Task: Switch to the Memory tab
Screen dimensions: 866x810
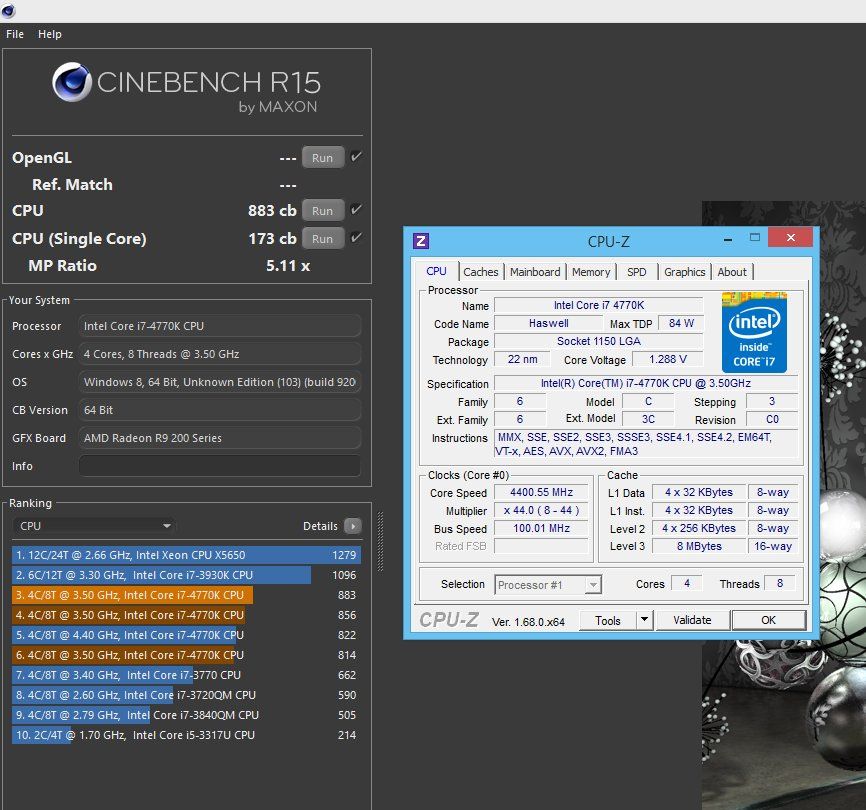Action: [x=591, y=272]
